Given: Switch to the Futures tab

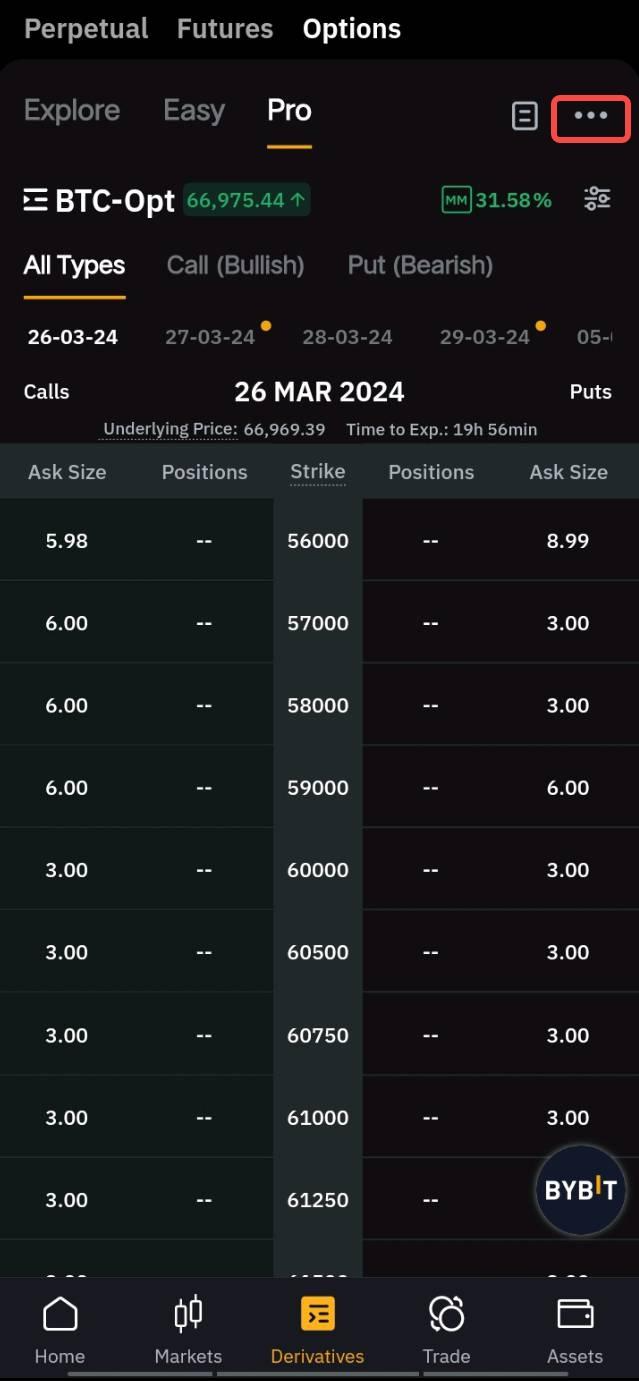Looking at the screenshot, I should (x=225, y=29).
